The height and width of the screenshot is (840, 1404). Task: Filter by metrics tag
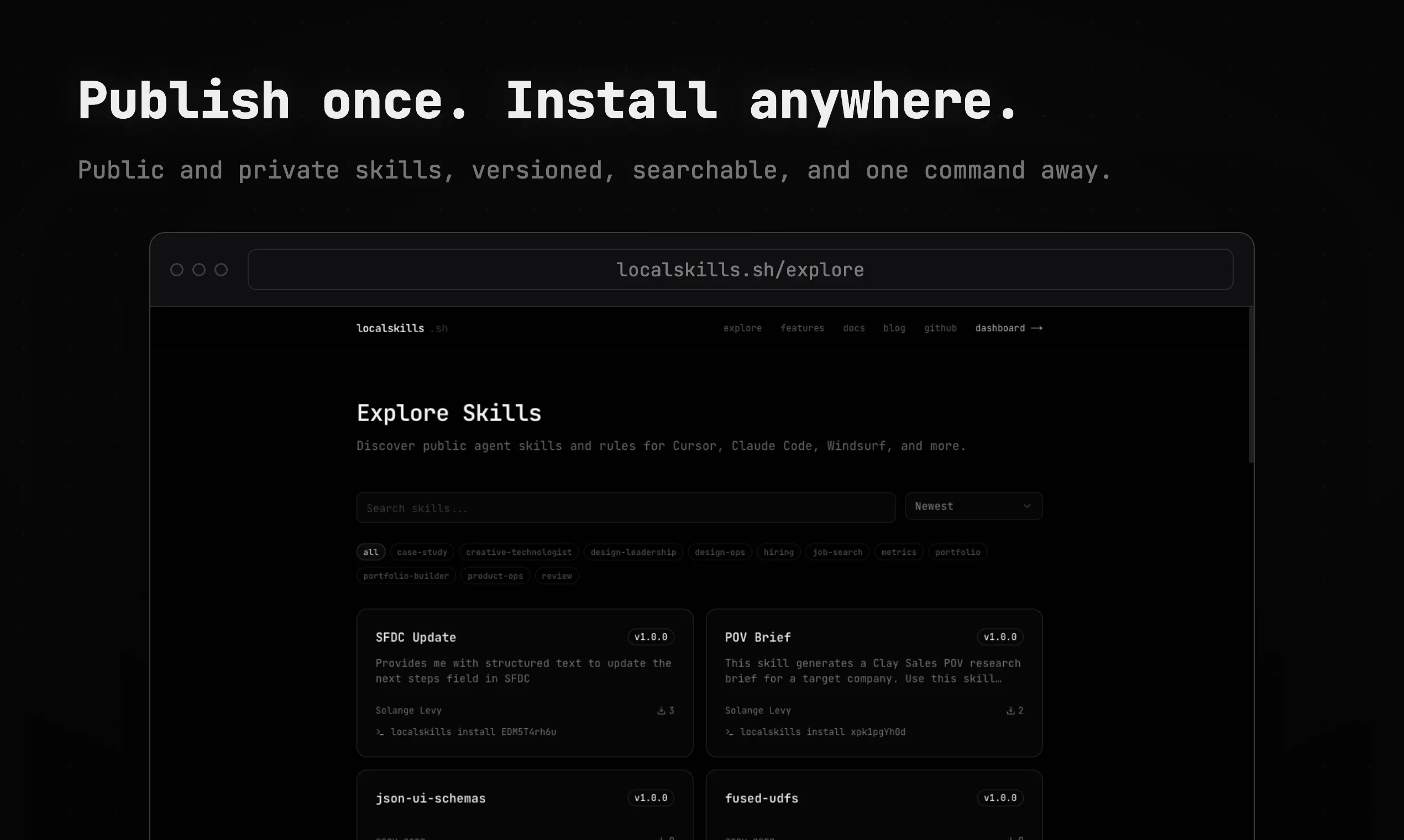tap(898, 552)
